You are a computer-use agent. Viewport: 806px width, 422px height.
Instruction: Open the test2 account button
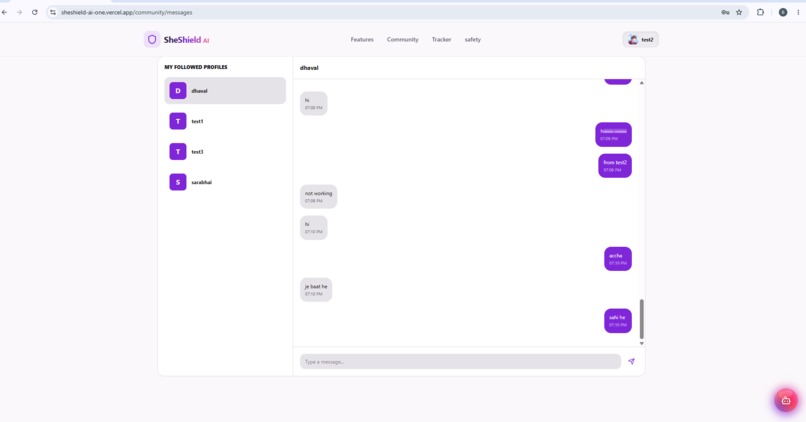pos(640,40)
